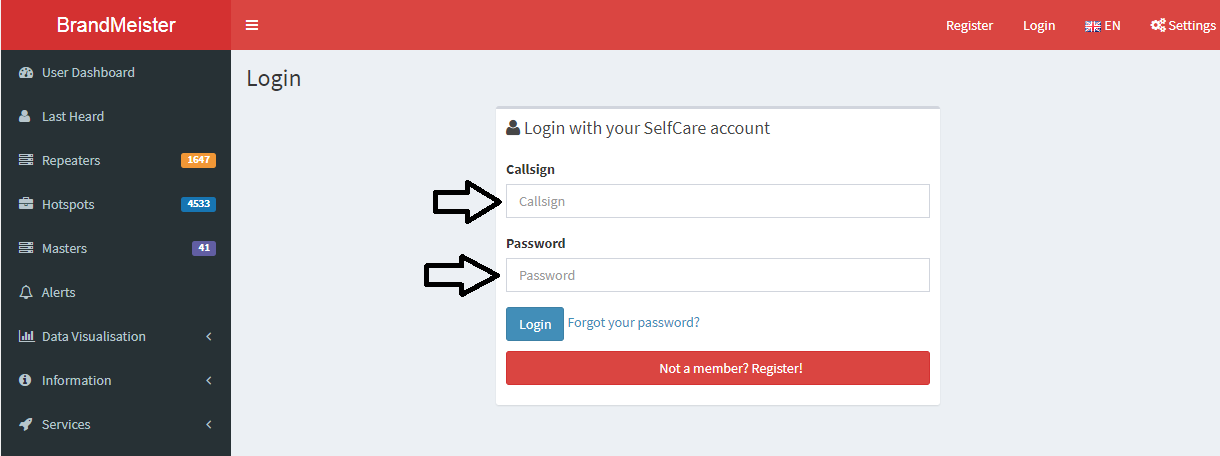Click the Data Visualisation chart icon
This screenshot has height=456, width=1220.
click(x=26, y=337)
